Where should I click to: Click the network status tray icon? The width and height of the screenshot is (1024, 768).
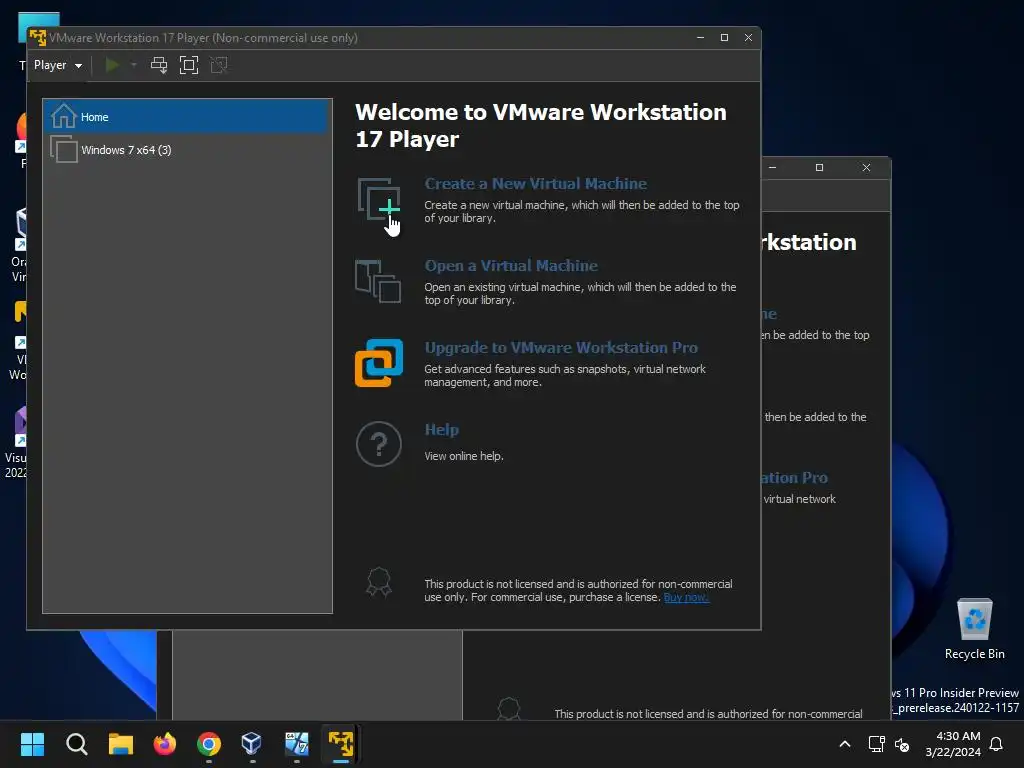coord(876,744)
